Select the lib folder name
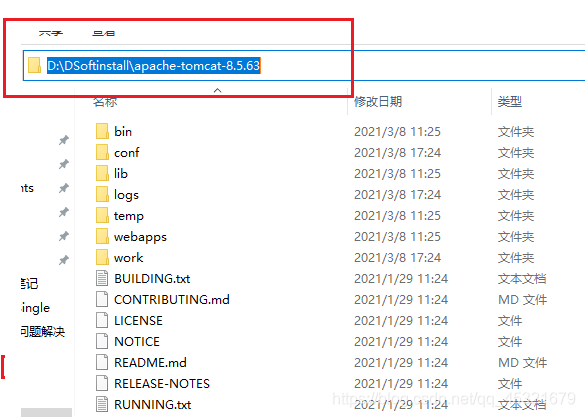The image size is (585, 417). pyautogui.click(x=121, y=173)
